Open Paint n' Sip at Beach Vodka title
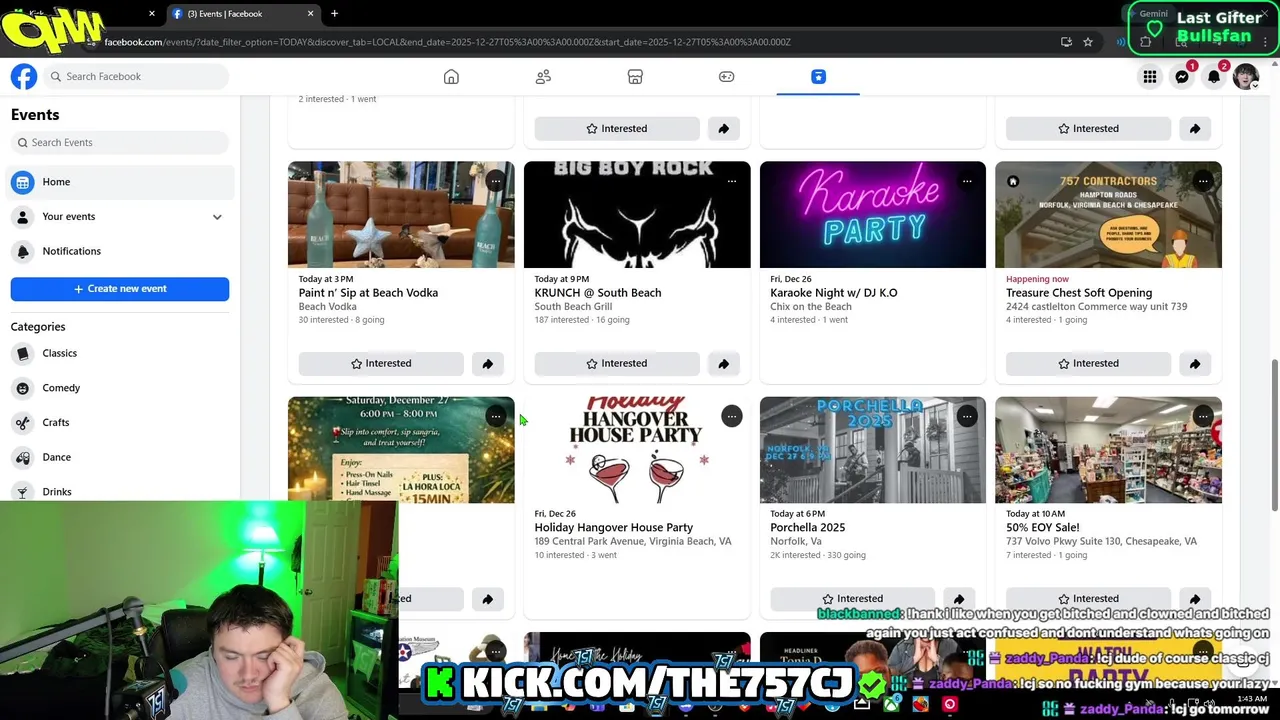Viewport: 1280px width, 720px height. point(368,293)
